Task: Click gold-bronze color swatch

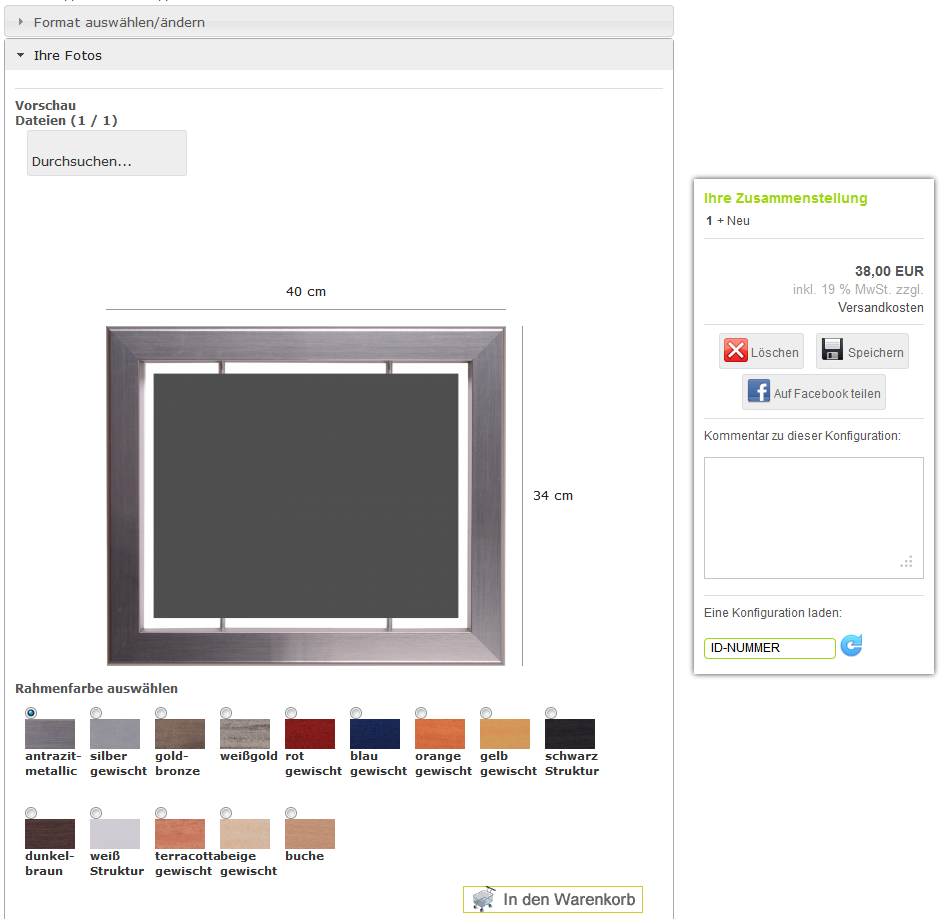Action: (x=180, y=734)
